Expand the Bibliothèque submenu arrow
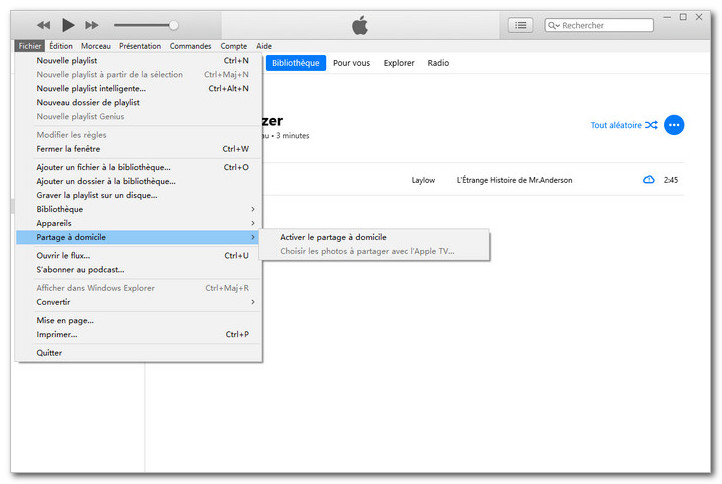The image size is (722, 484). [x=253, y=209]
